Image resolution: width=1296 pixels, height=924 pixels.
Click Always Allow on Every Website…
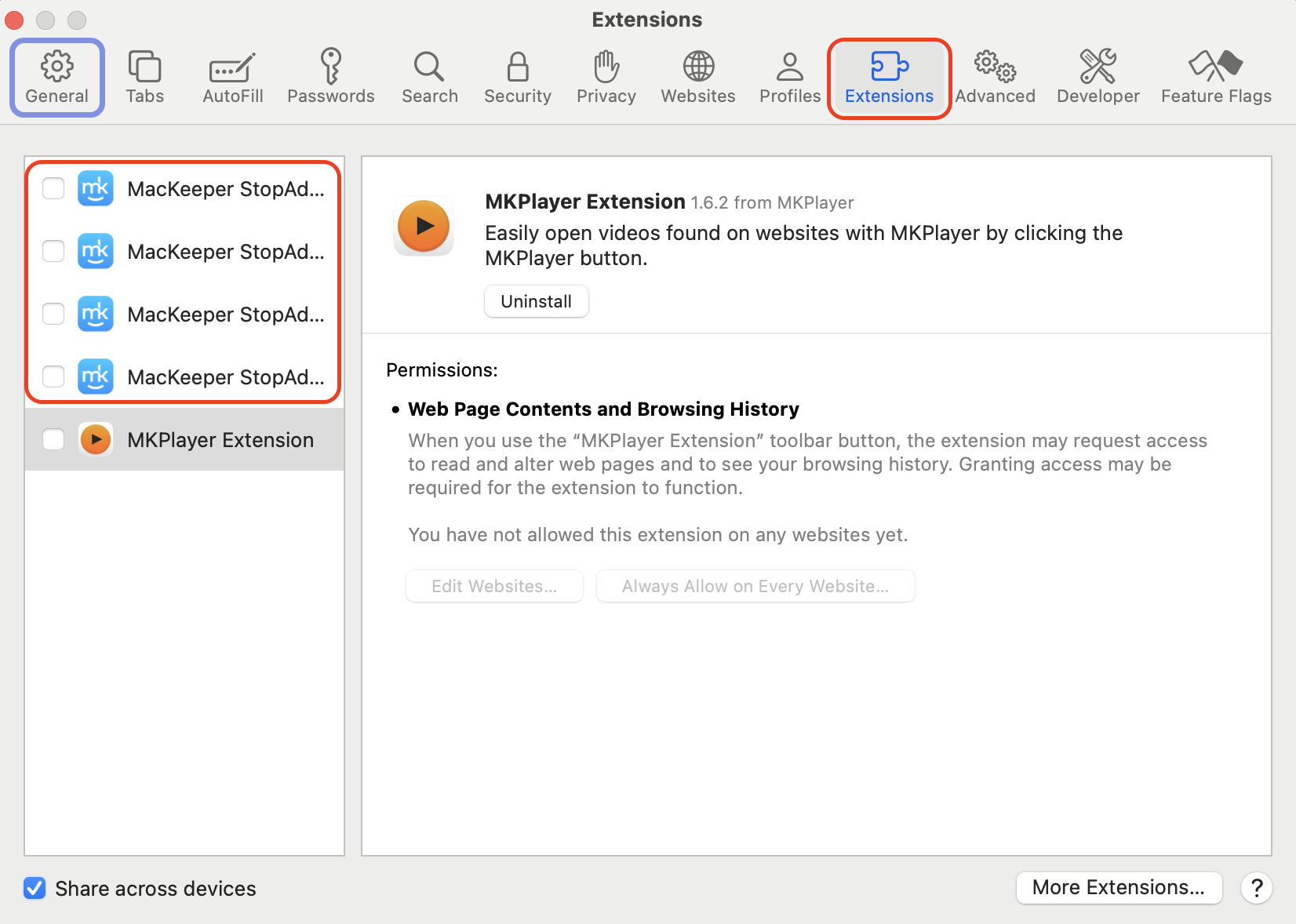pyautogui.click(x=755, y=586)
